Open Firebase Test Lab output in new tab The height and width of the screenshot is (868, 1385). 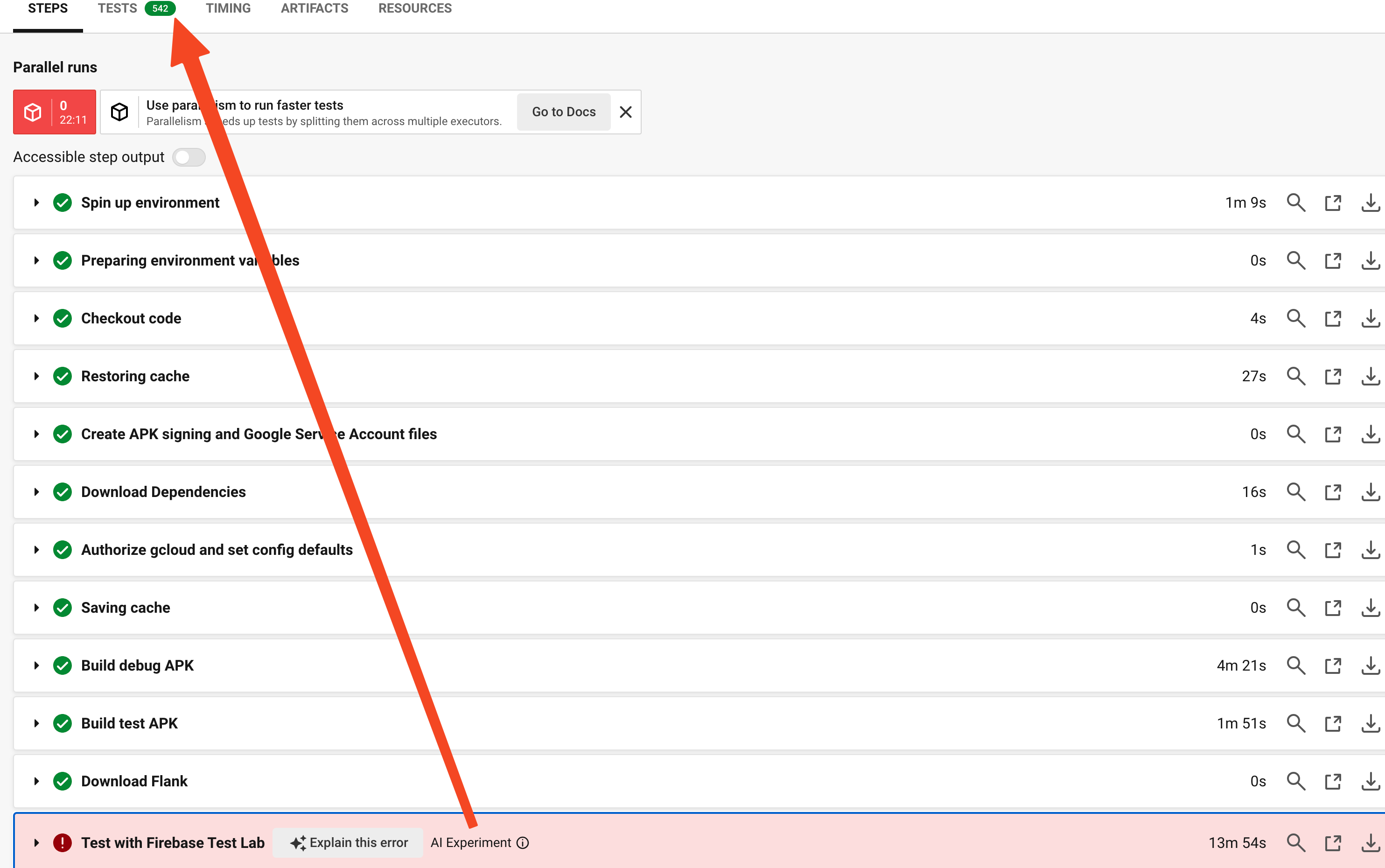pyautogui.click(x=1332, y=843)
